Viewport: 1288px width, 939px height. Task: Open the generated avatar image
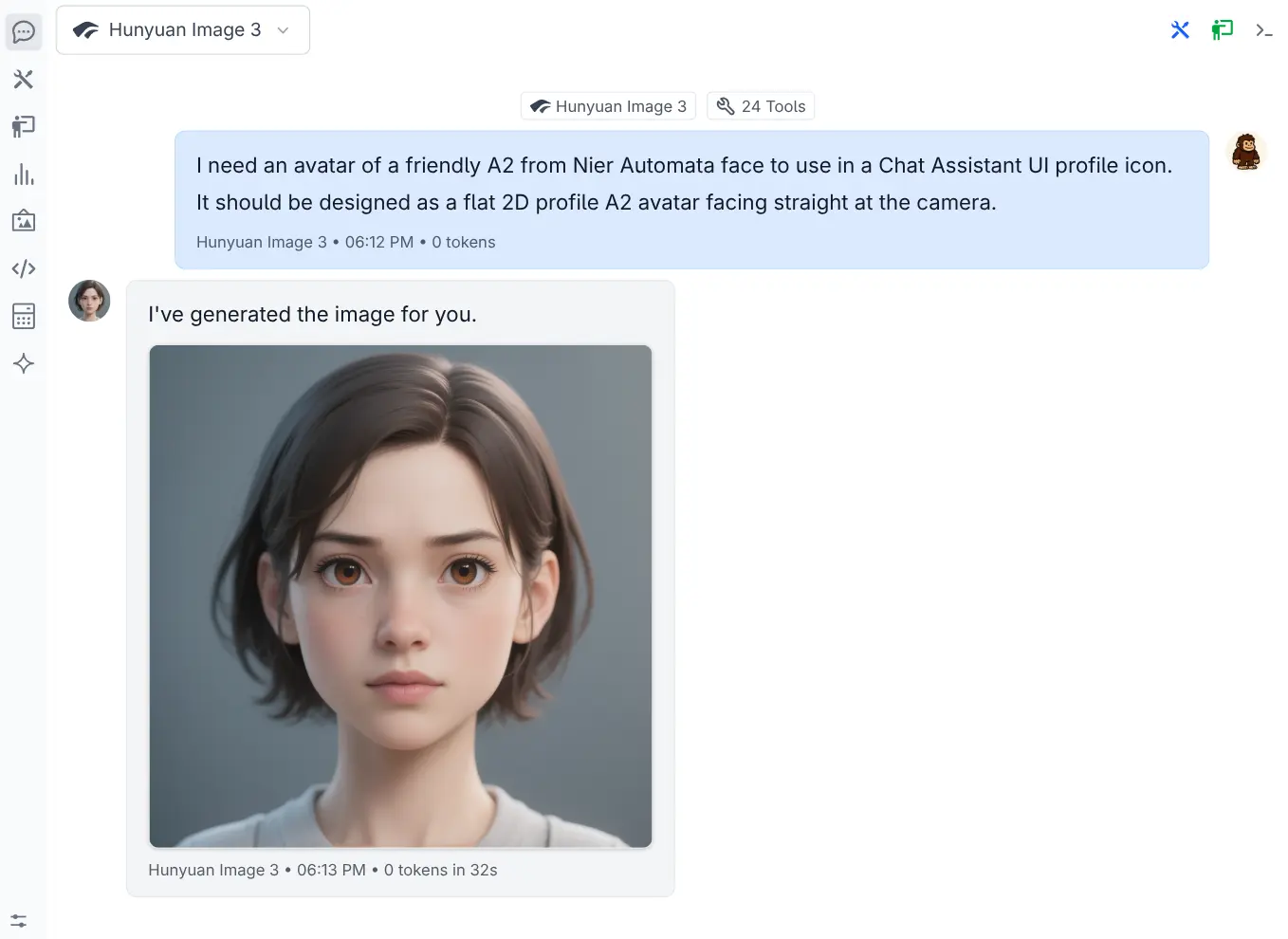tap(400, 597)
